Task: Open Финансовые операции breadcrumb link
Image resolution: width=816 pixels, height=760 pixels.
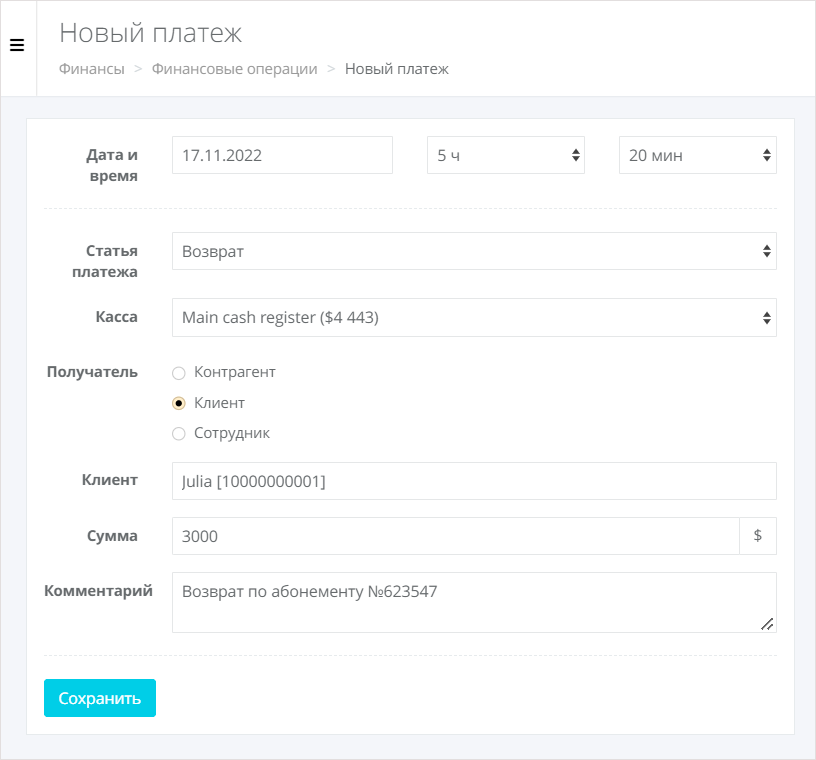Action: point(235,69)
